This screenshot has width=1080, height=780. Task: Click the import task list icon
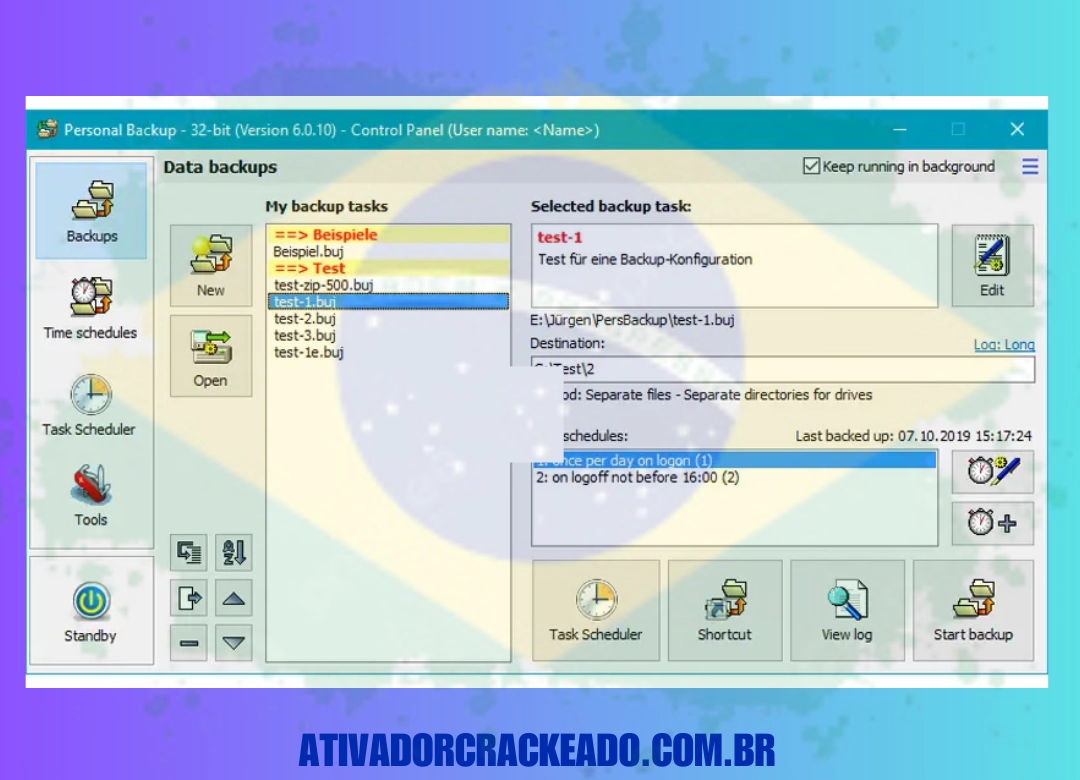pyautogui.click(x=189, y=552)
